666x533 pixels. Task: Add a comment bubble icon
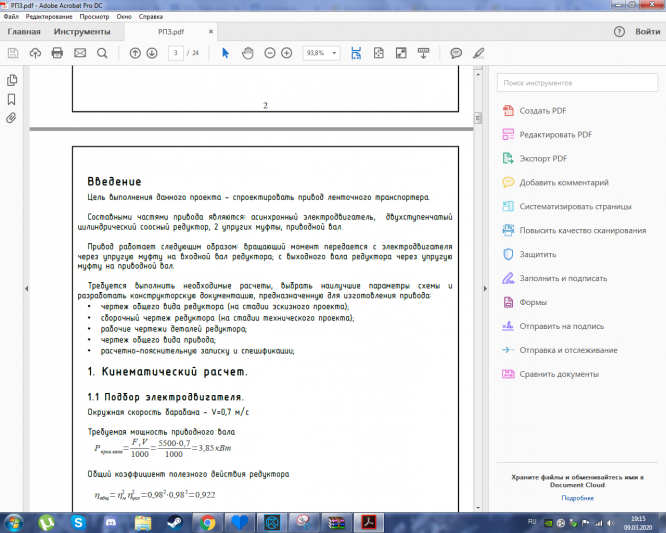tap(456, 53)
